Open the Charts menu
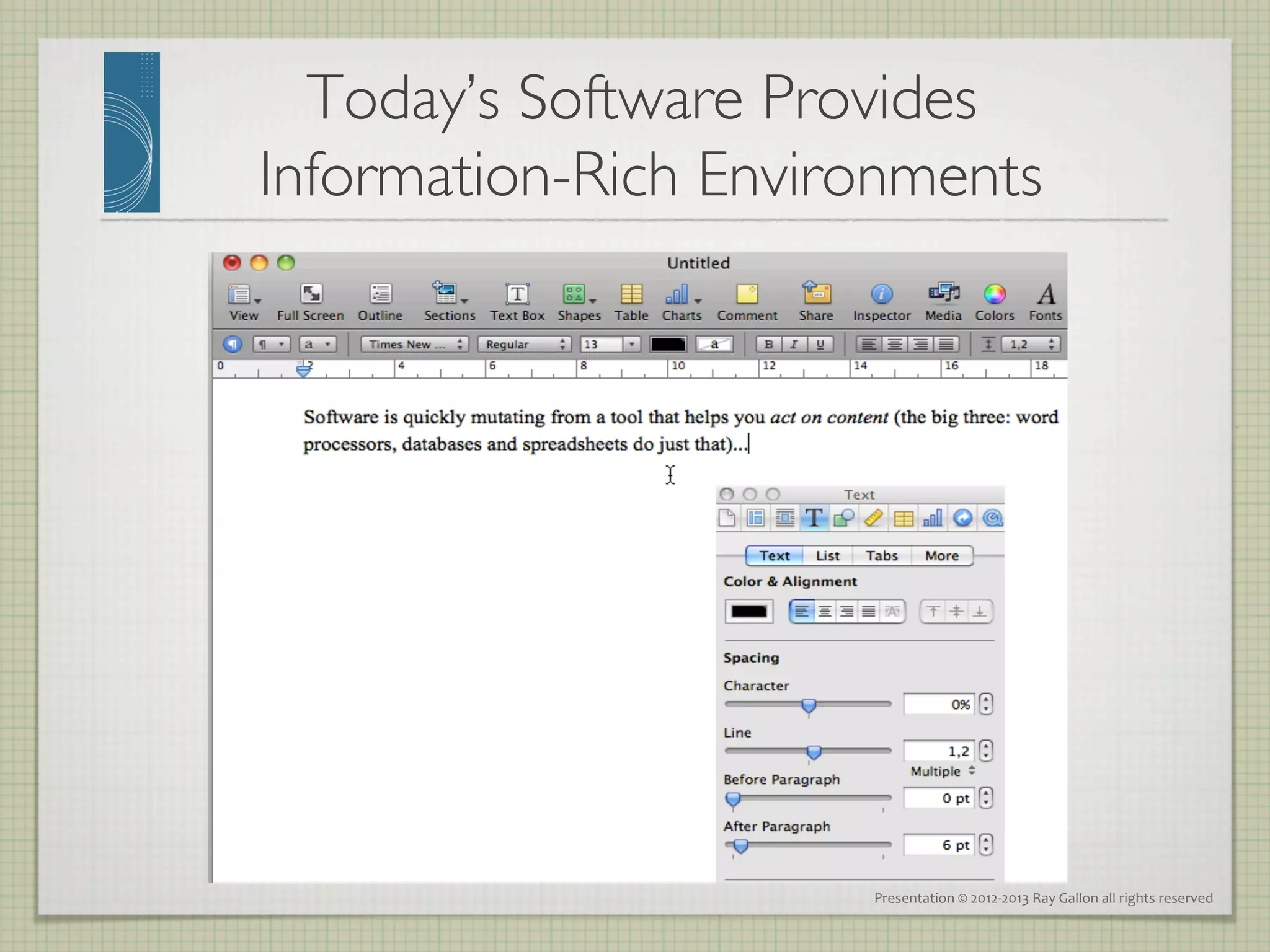Image resolution: width=1270 pixels, height=952 pixels. tap(682, 302)
